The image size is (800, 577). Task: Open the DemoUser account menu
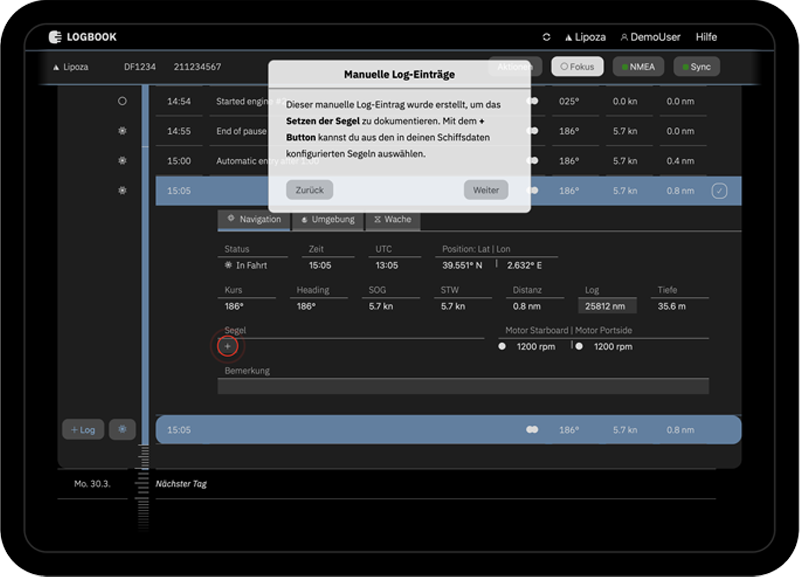650,37
